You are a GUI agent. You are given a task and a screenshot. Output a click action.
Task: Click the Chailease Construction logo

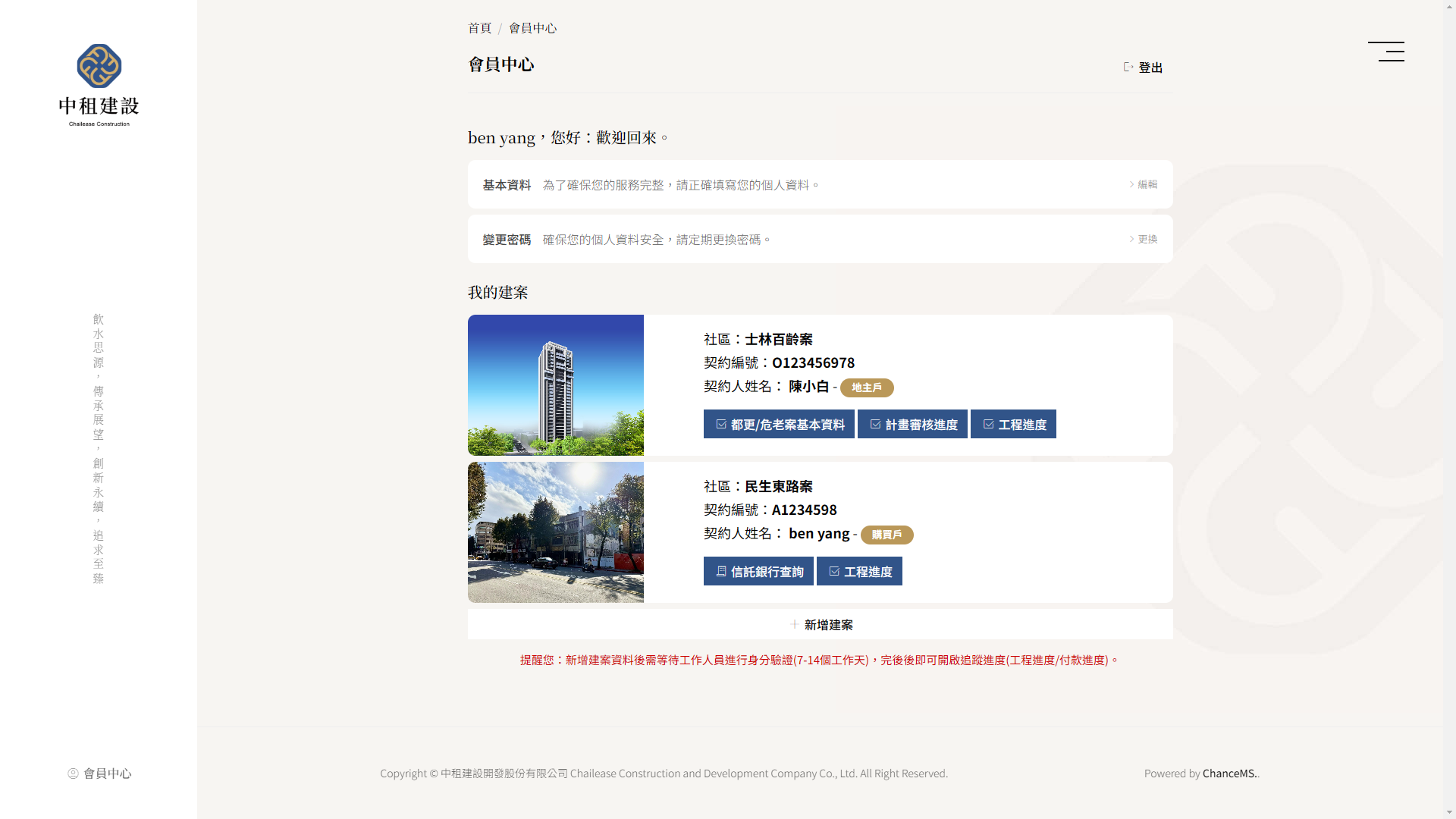98,83
